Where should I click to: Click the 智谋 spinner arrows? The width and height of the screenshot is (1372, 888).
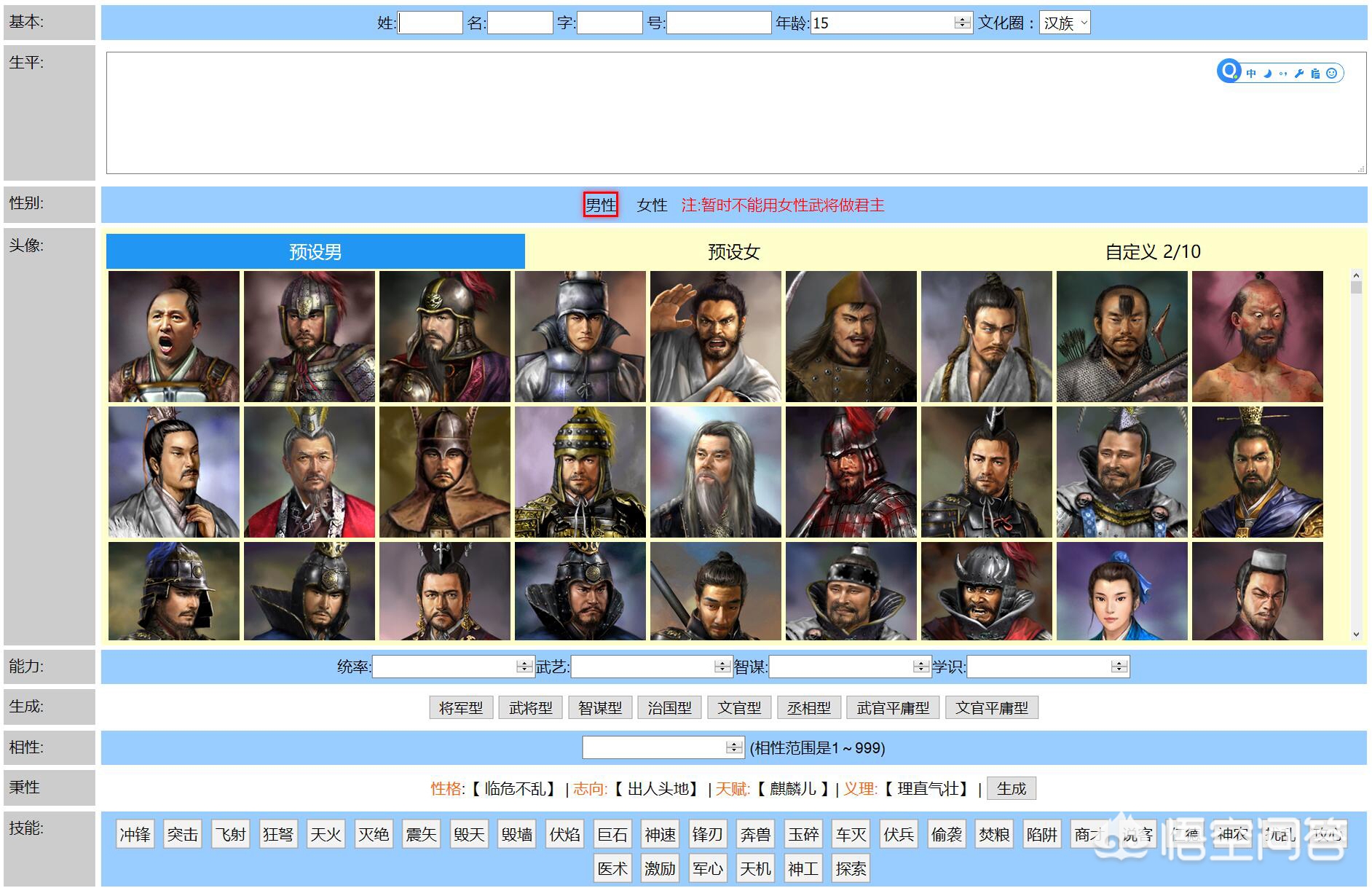[921, 667]
